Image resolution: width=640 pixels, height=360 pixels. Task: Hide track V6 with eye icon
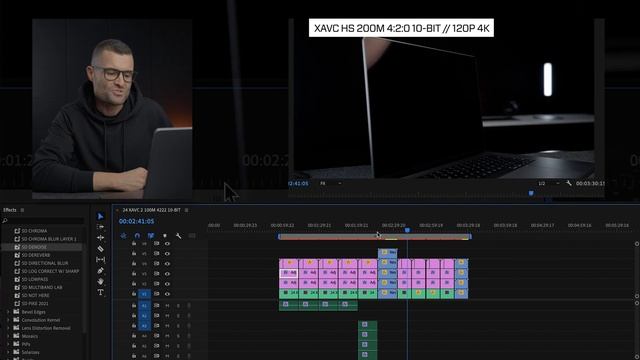[167, 243]
